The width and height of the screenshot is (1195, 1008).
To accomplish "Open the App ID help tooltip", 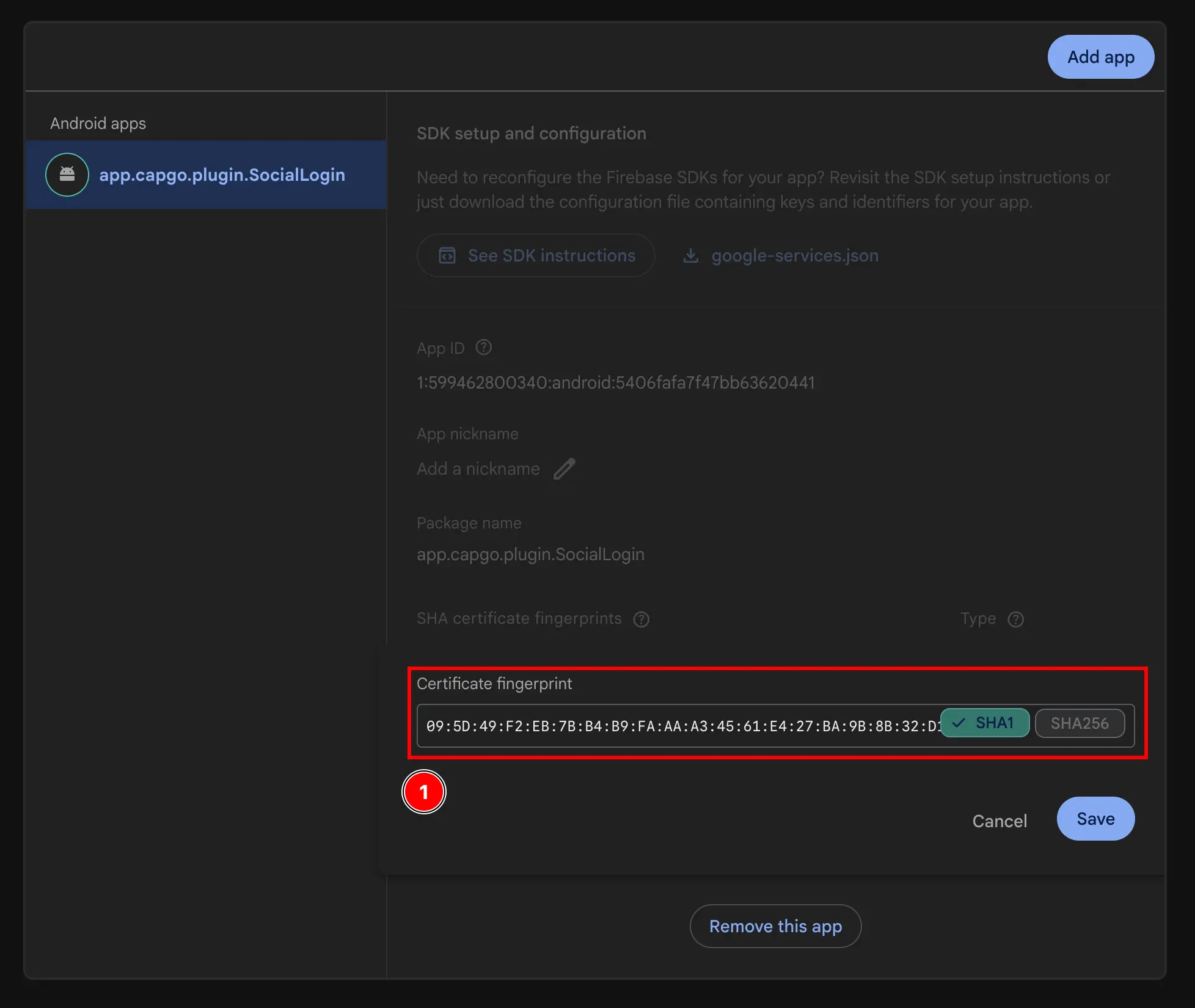I will pos(483,347).
